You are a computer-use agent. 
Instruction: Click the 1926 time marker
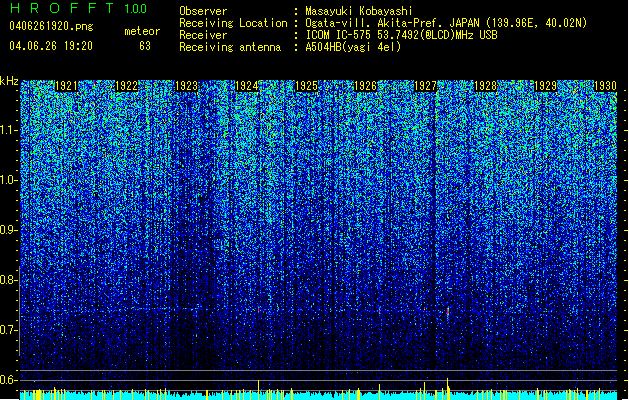(x=366, y=86)
